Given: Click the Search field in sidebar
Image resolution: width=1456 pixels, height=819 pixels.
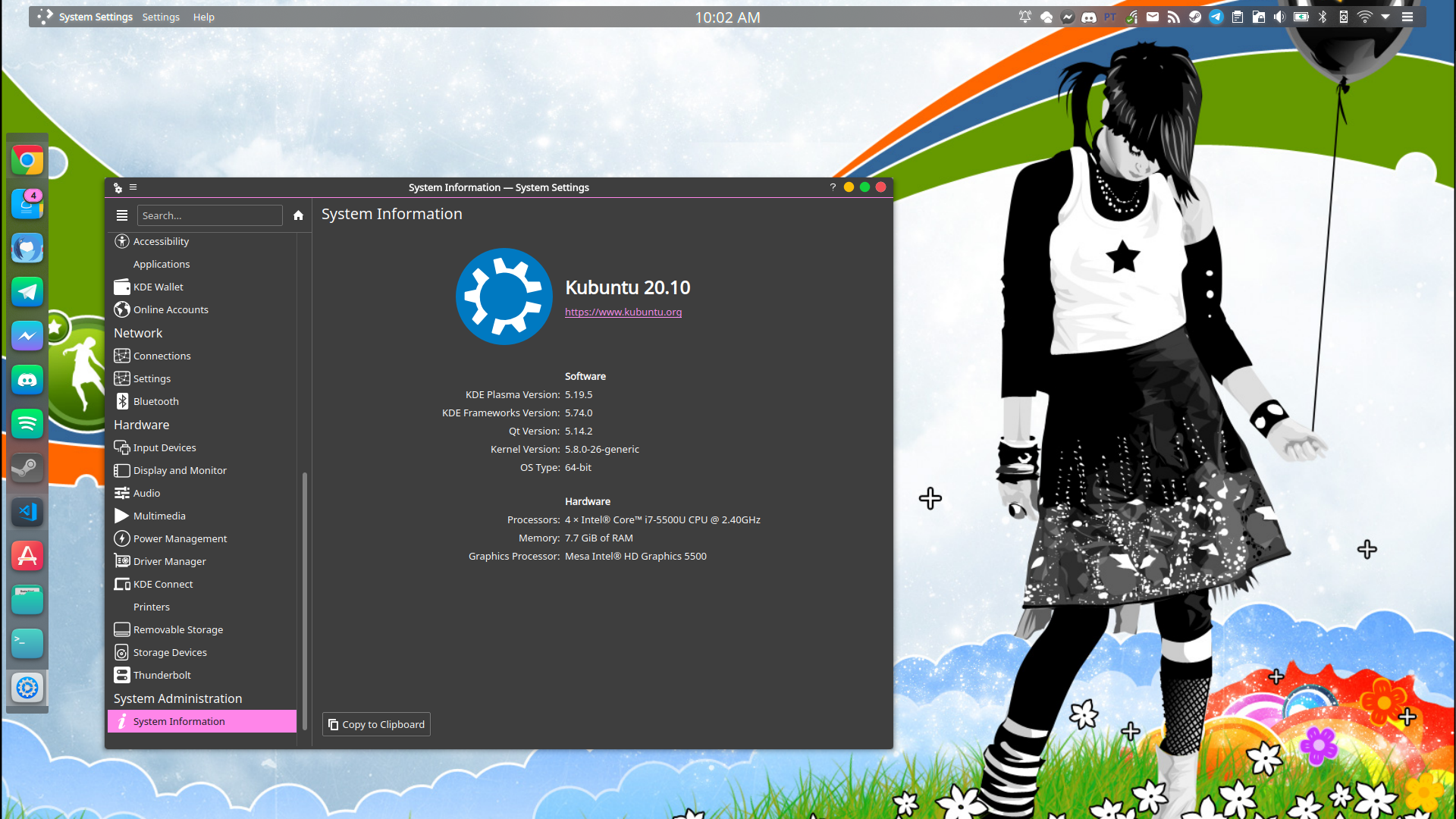Looking at the screenshot, I should (x=210, y=215).
